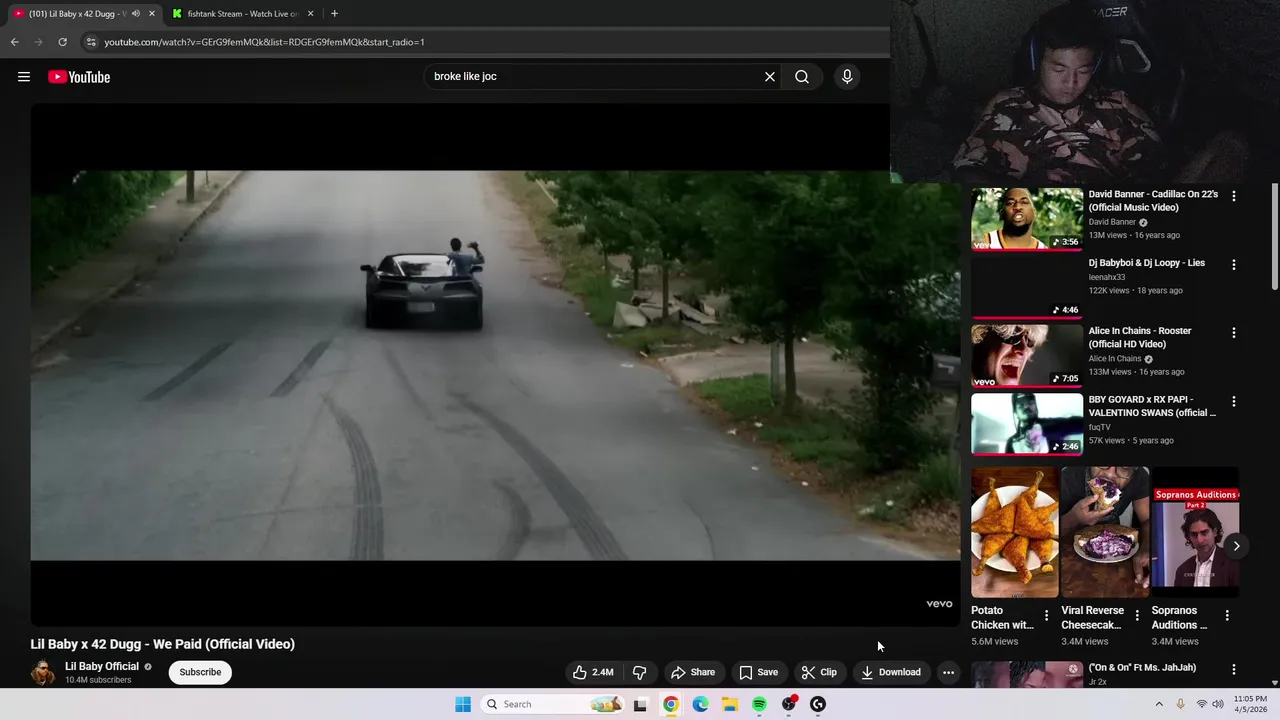Open Potato Chicken short
Image resolution: width=1280 pixels, height=720 pixels.
pyautogui.click(x=1014, y=532)
